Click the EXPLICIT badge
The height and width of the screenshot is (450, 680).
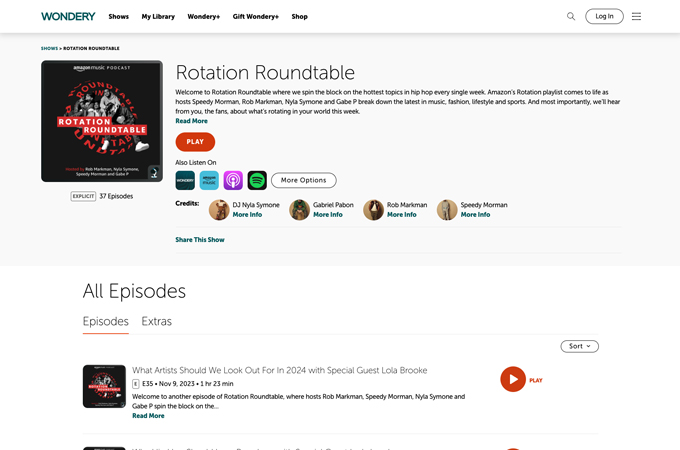(x=83, y=196)
